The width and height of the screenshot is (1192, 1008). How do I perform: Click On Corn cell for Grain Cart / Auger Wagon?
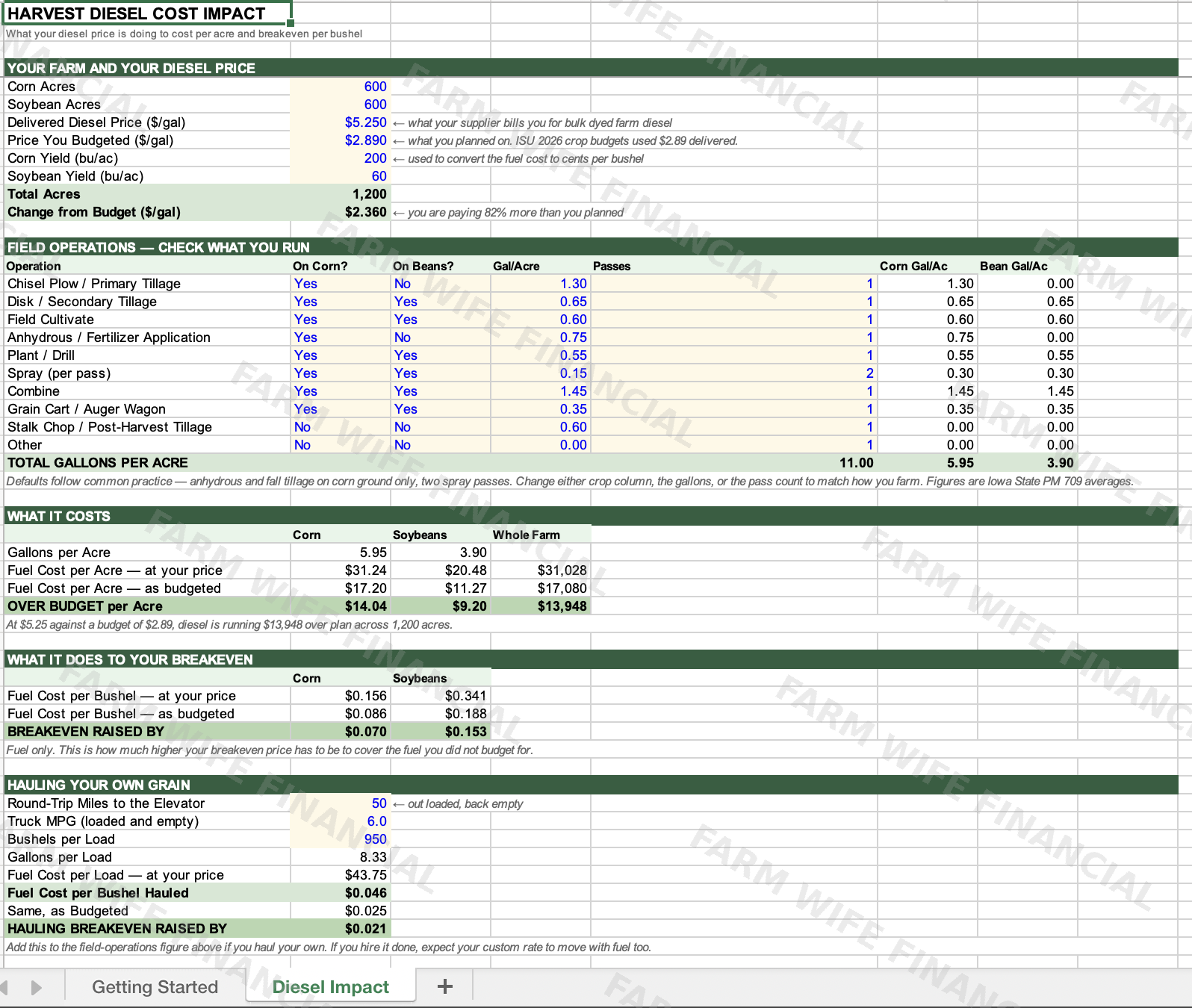point(341,409)
